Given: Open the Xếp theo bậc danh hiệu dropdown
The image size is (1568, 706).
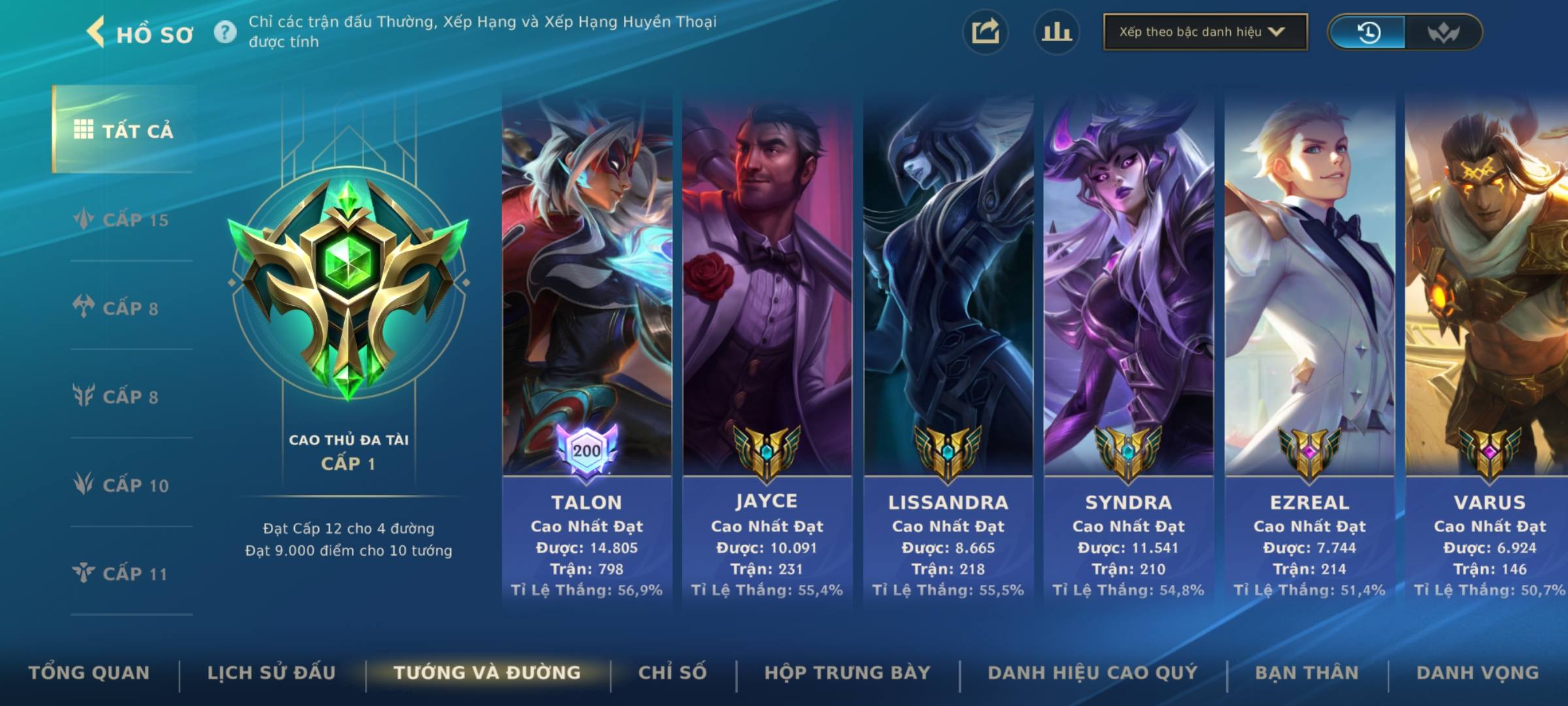Looking at the screenshot, I should [1205, 32].
